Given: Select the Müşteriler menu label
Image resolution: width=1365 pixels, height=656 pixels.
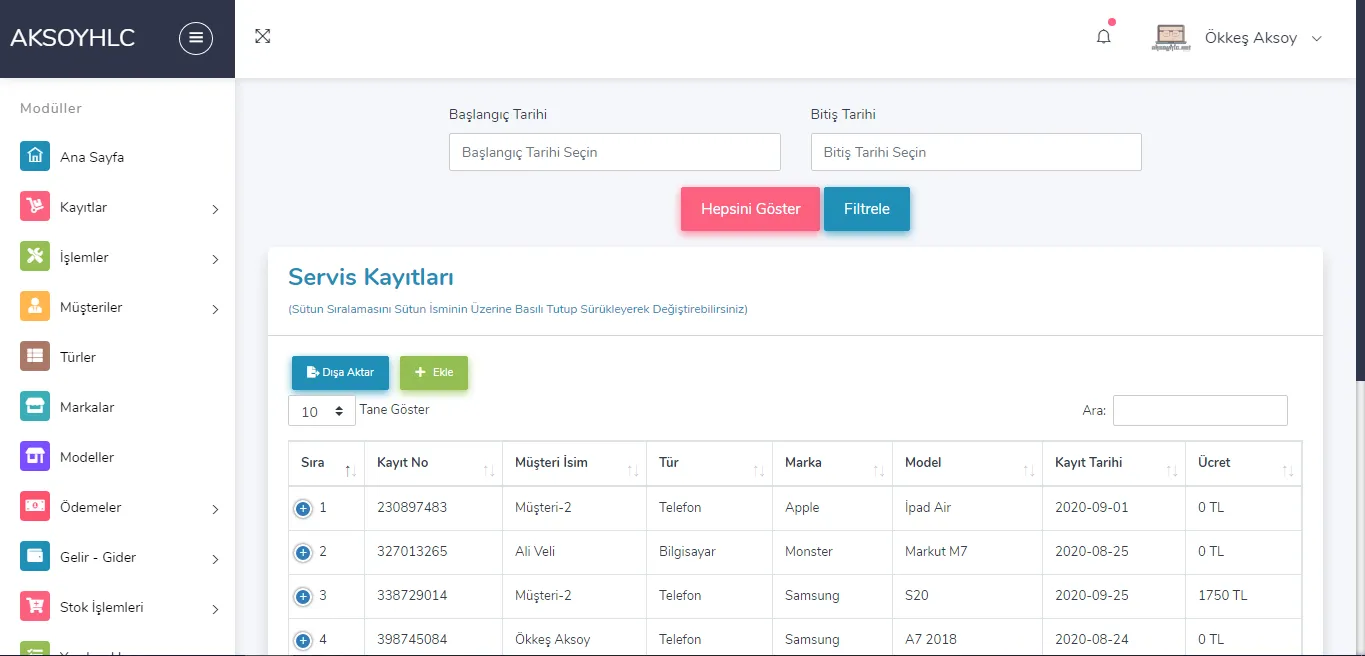Looking at the screenshot, I should click(x=91, y=307).
